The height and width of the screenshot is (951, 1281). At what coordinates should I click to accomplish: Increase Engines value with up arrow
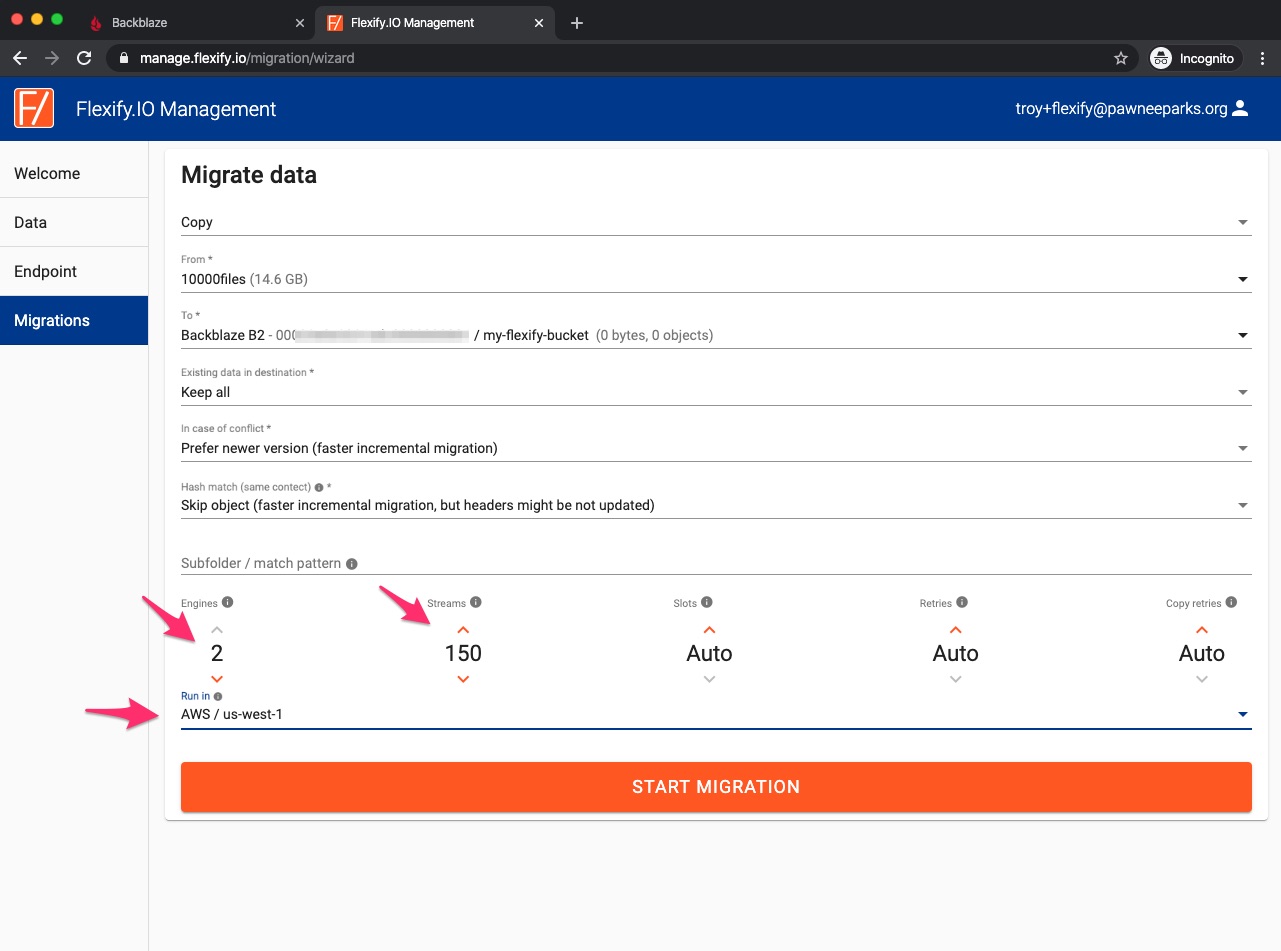tap(217, 630)
